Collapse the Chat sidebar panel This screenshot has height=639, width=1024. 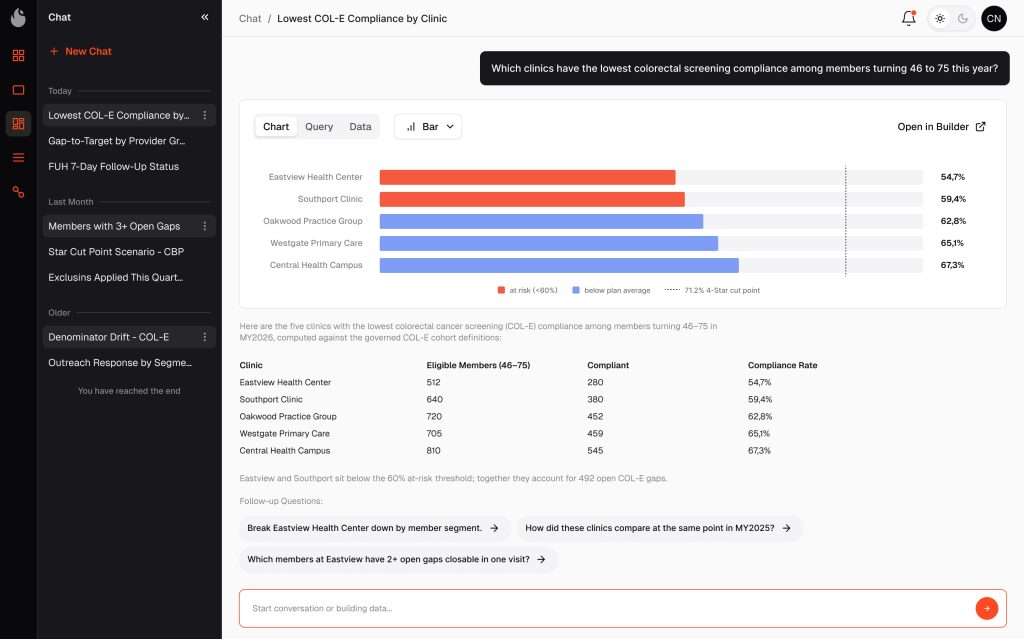tap(204, 17)
